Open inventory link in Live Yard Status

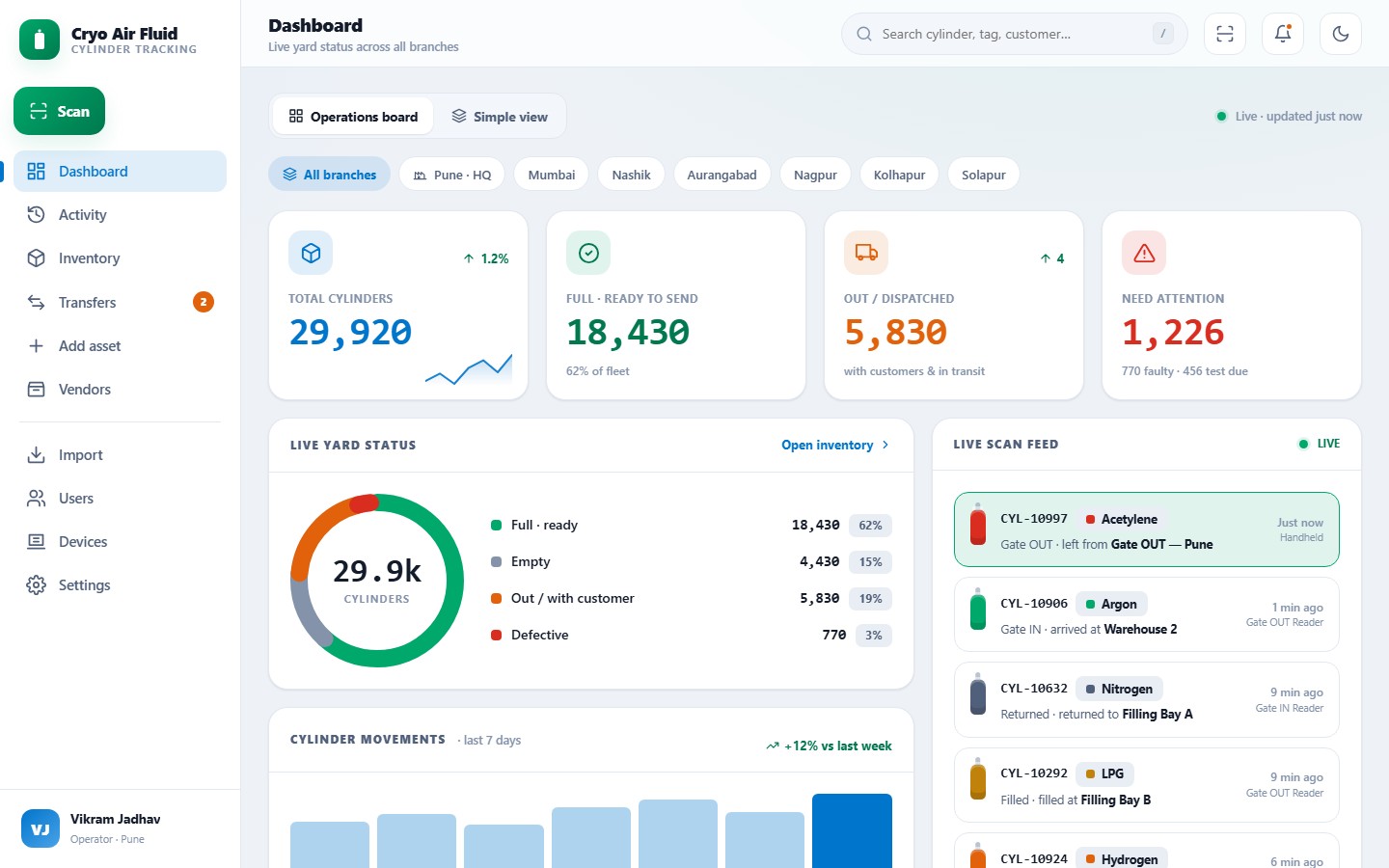pyautogui.click(x=835, y=445)
